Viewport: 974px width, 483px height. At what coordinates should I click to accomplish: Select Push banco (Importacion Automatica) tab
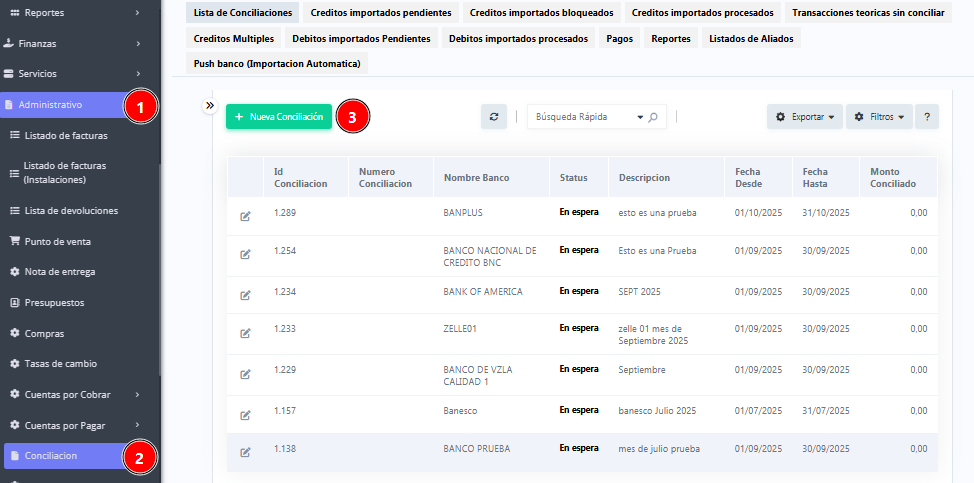click(277, 63)
